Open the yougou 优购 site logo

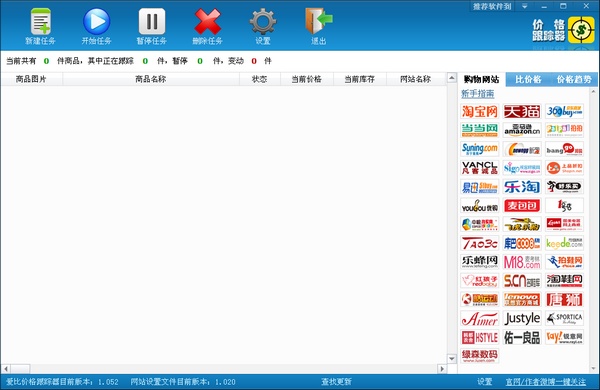click(480, 206)
